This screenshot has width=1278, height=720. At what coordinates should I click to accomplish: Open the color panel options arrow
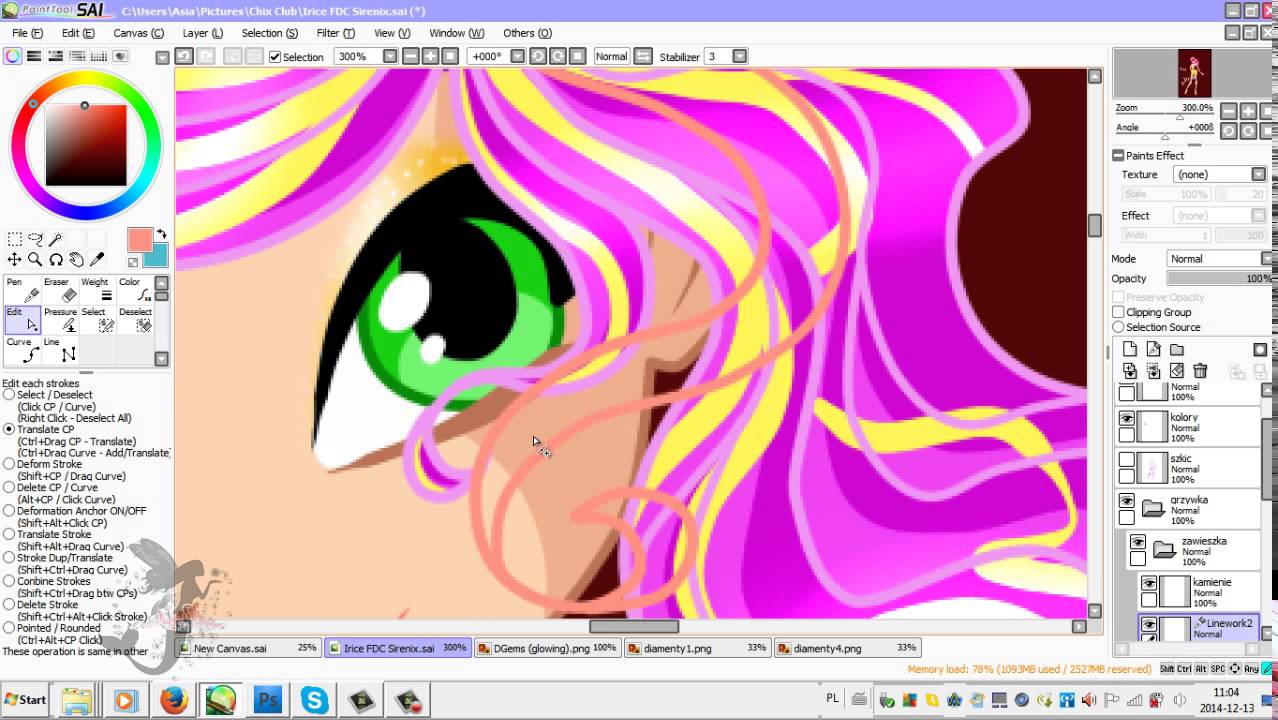click(162, 57)
